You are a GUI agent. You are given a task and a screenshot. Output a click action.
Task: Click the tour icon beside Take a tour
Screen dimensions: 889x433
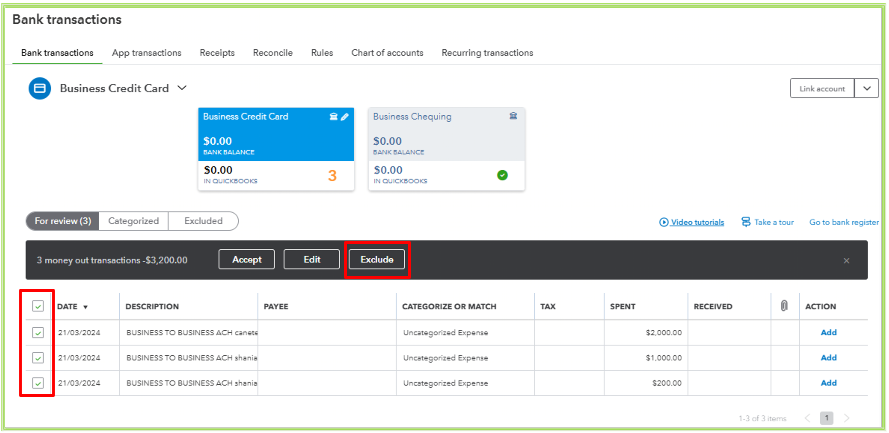click(746, 222)
